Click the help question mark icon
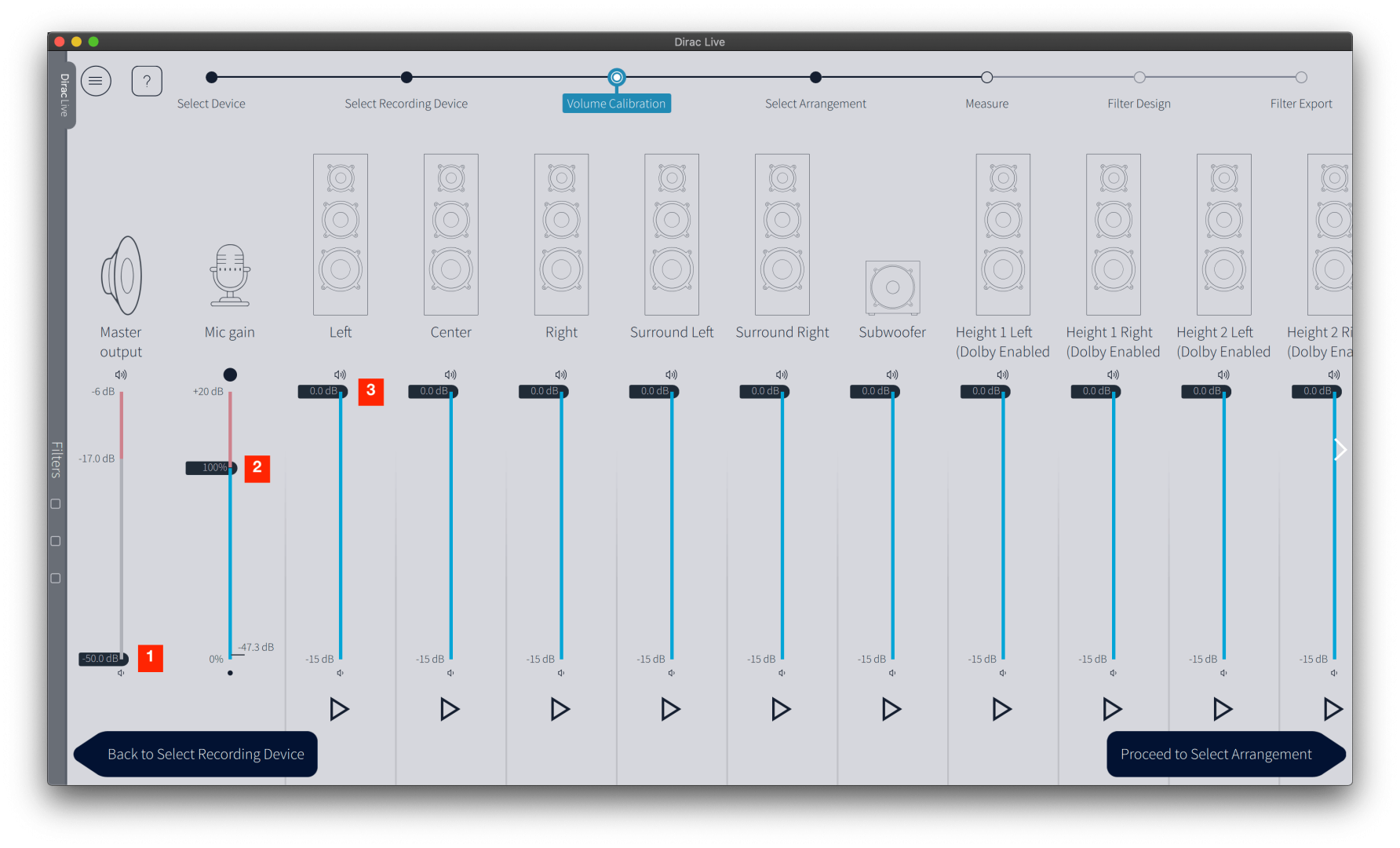 coord(147,81)
